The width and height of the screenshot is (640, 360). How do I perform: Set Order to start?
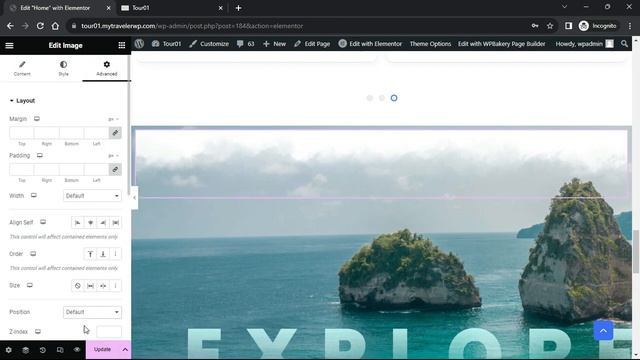90,254
